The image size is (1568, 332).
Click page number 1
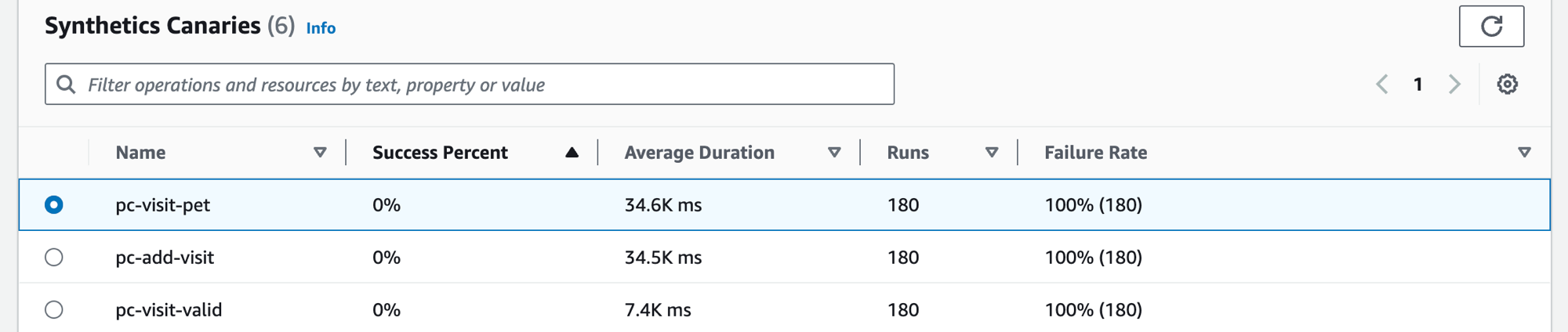(1418, 85)
